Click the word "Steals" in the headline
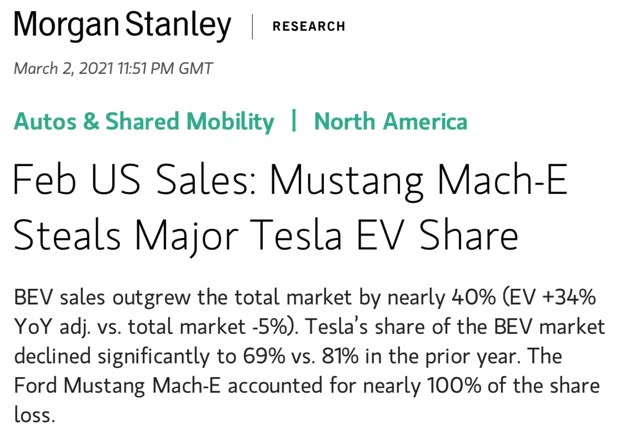 pos(75,238)
